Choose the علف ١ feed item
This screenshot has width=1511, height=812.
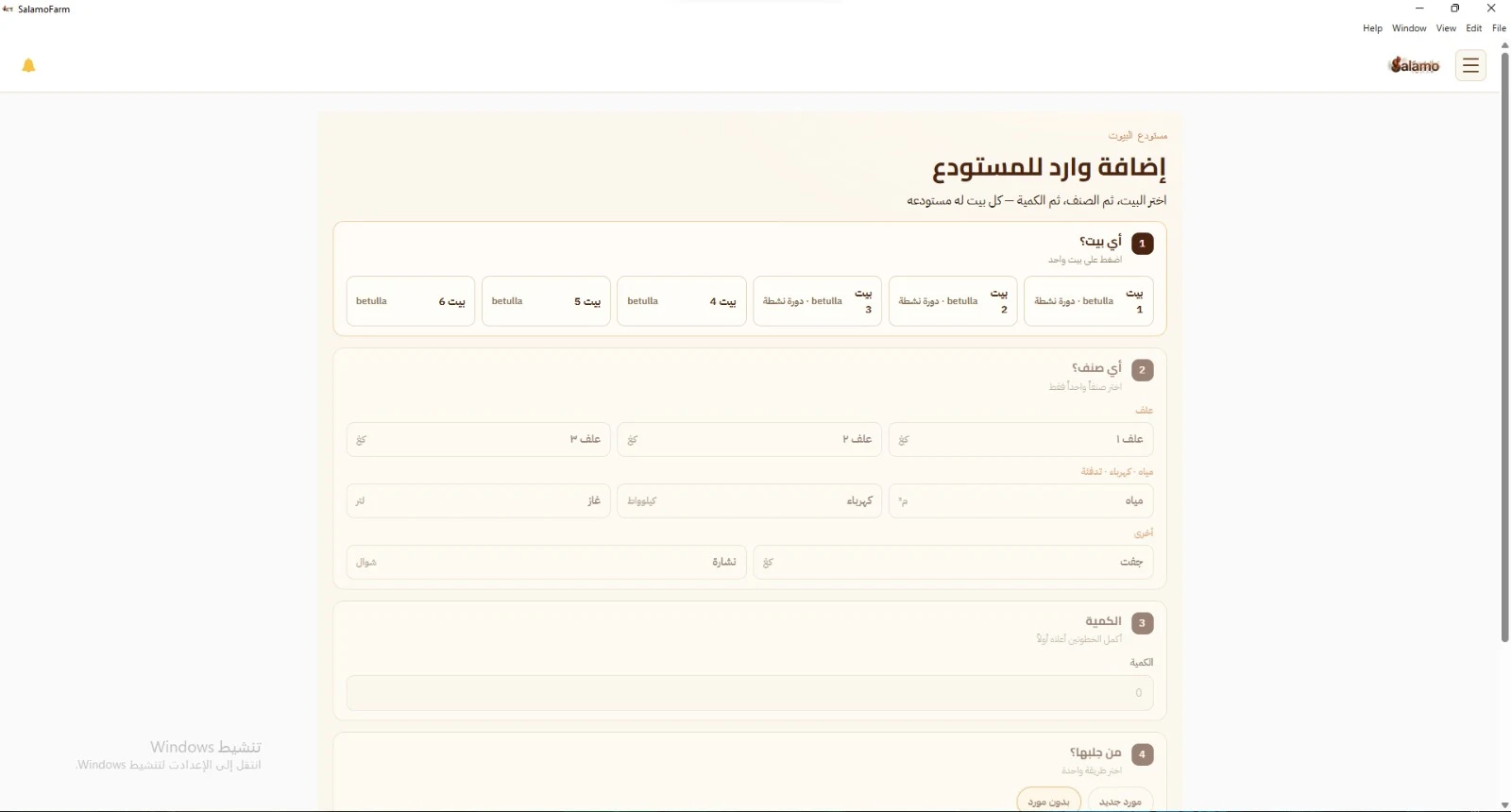(1021, 439)
